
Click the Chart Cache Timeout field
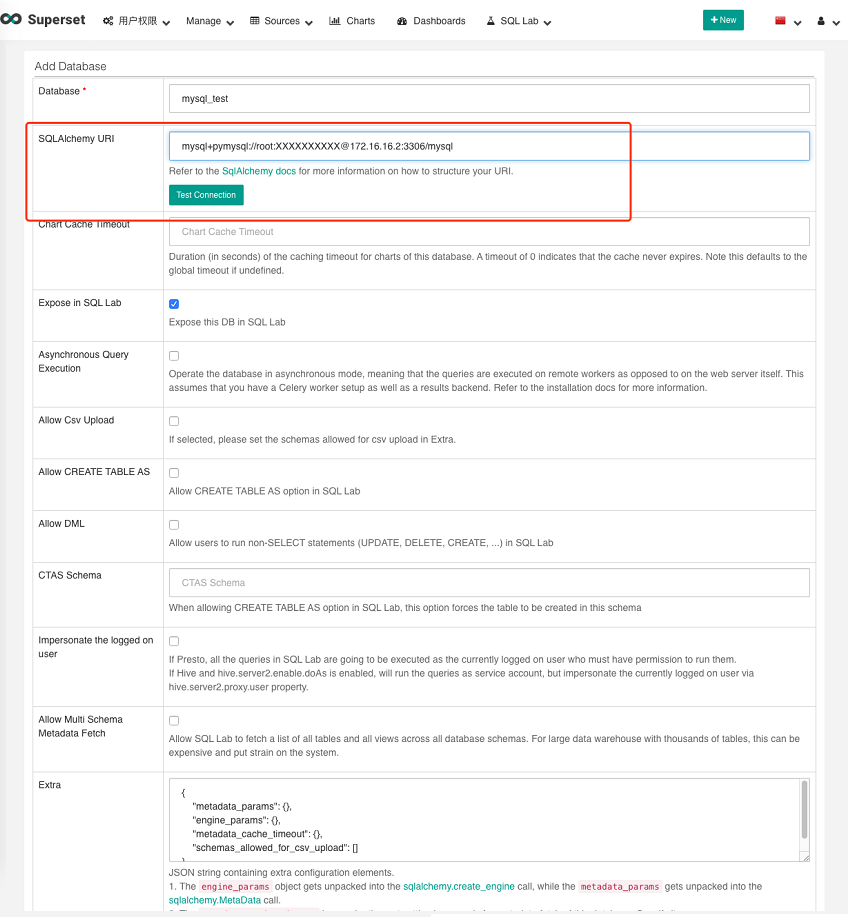point(489,232)
